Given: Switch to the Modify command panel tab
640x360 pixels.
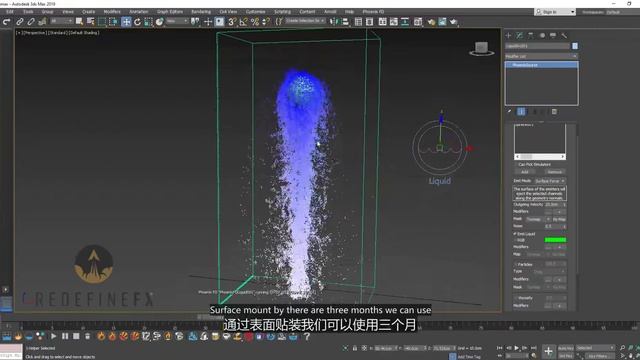Looking at the screenshot, I should point(520,36).
